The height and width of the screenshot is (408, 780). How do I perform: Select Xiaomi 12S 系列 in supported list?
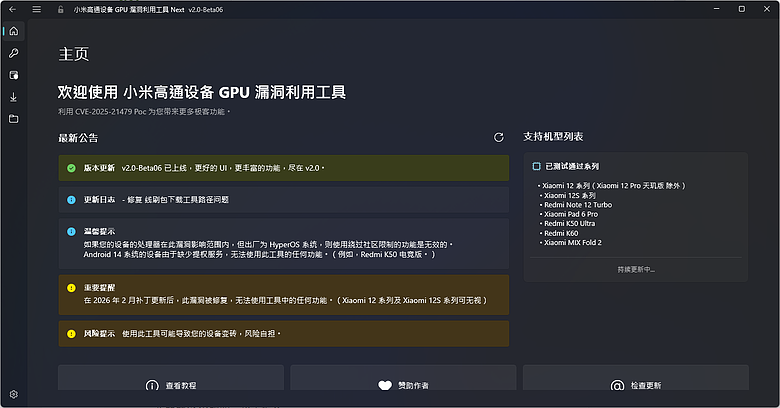click(x=570, y=196)
